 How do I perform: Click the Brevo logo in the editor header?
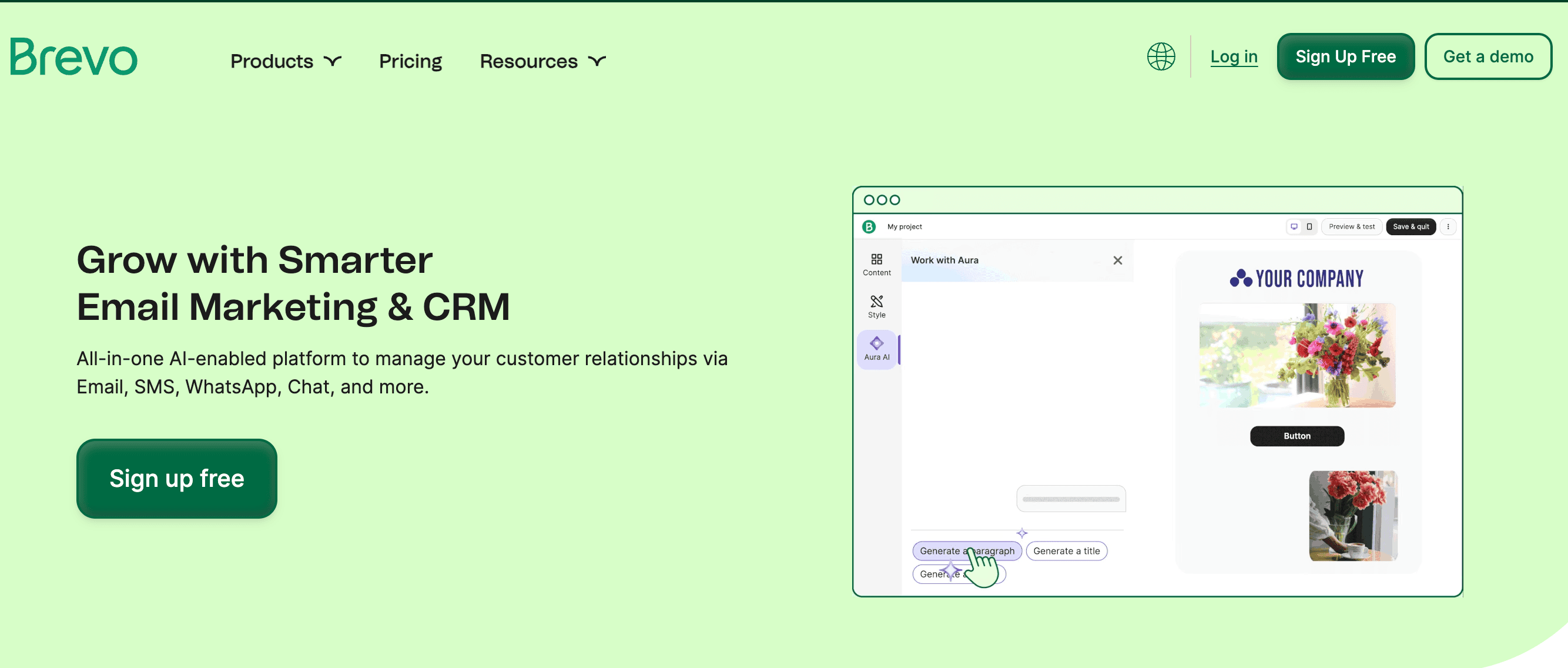869,226
